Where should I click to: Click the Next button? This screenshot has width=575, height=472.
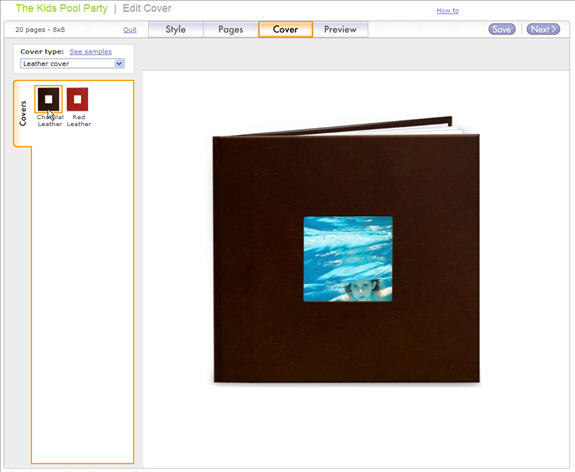pos(543,29)
